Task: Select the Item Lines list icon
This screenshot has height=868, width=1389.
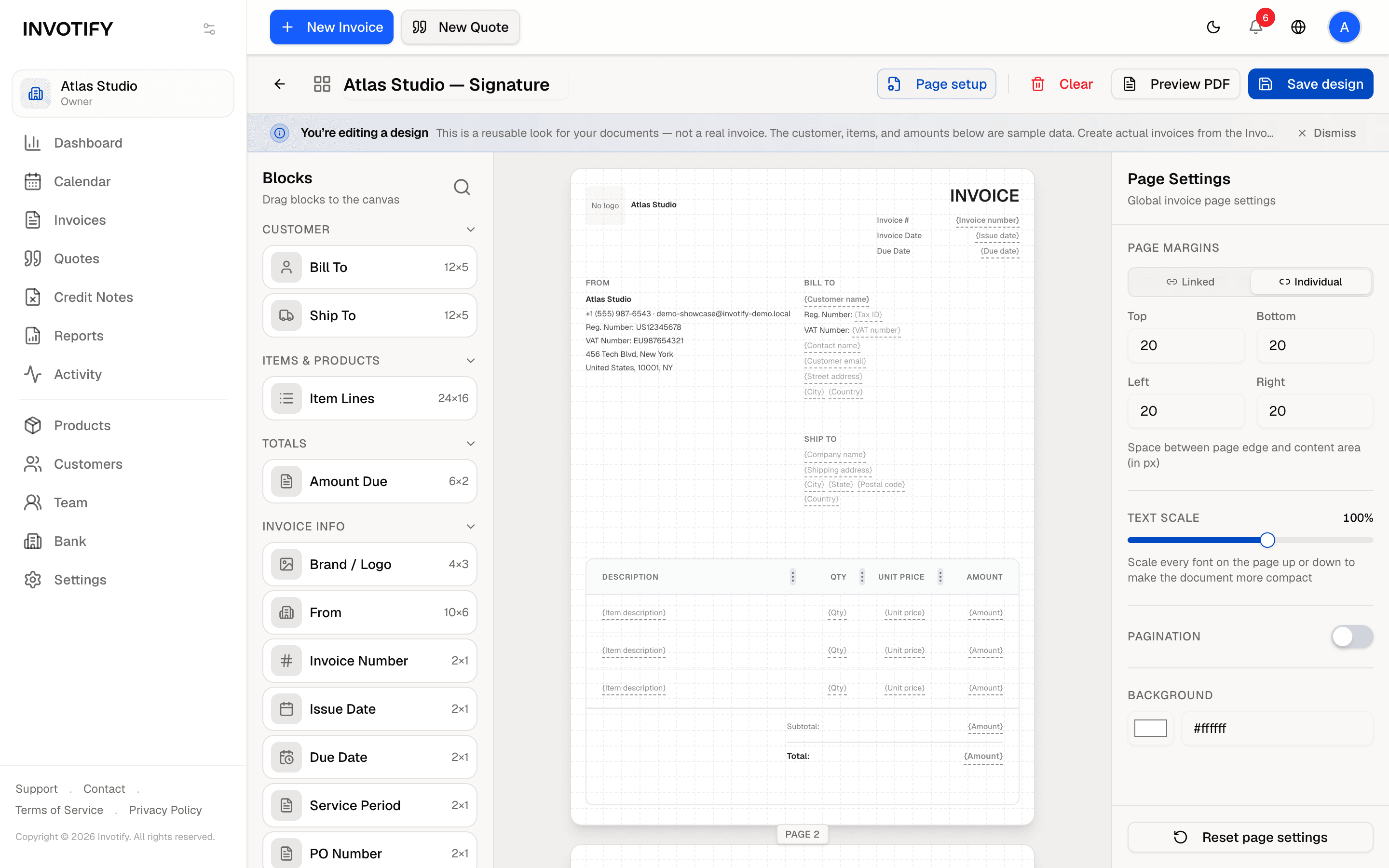Action: [x=286, y=398]
